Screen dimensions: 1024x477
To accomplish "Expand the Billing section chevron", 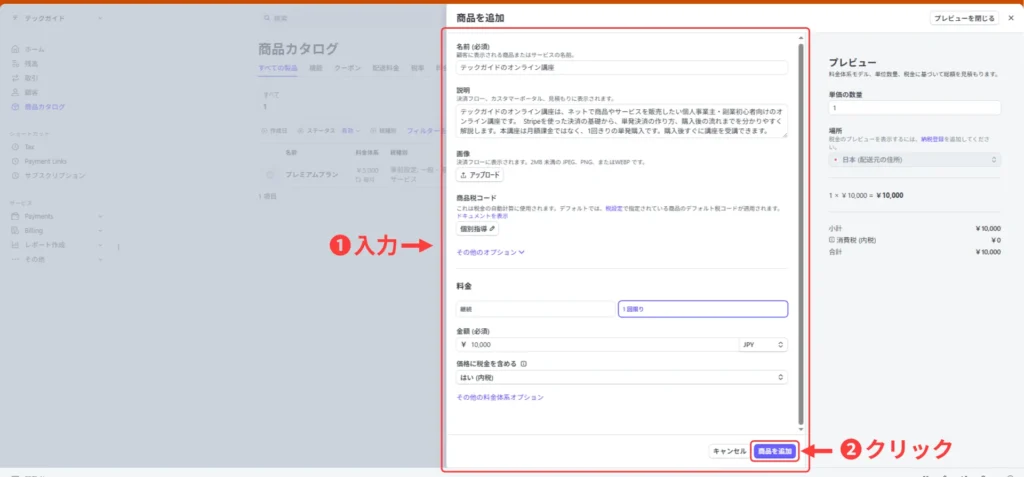I will coord(101,231).
